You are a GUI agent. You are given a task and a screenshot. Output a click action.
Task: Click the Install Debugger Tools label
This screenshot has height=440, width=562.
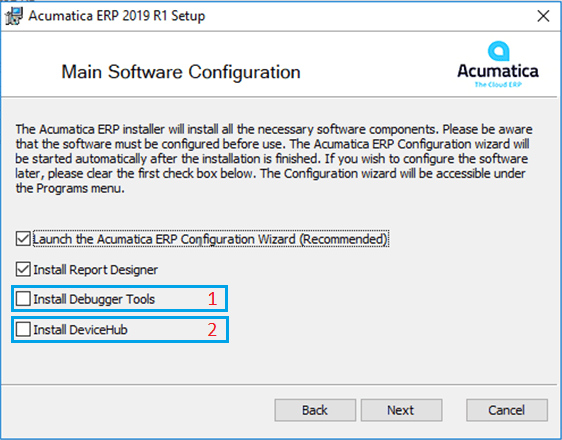click(94, 299)
